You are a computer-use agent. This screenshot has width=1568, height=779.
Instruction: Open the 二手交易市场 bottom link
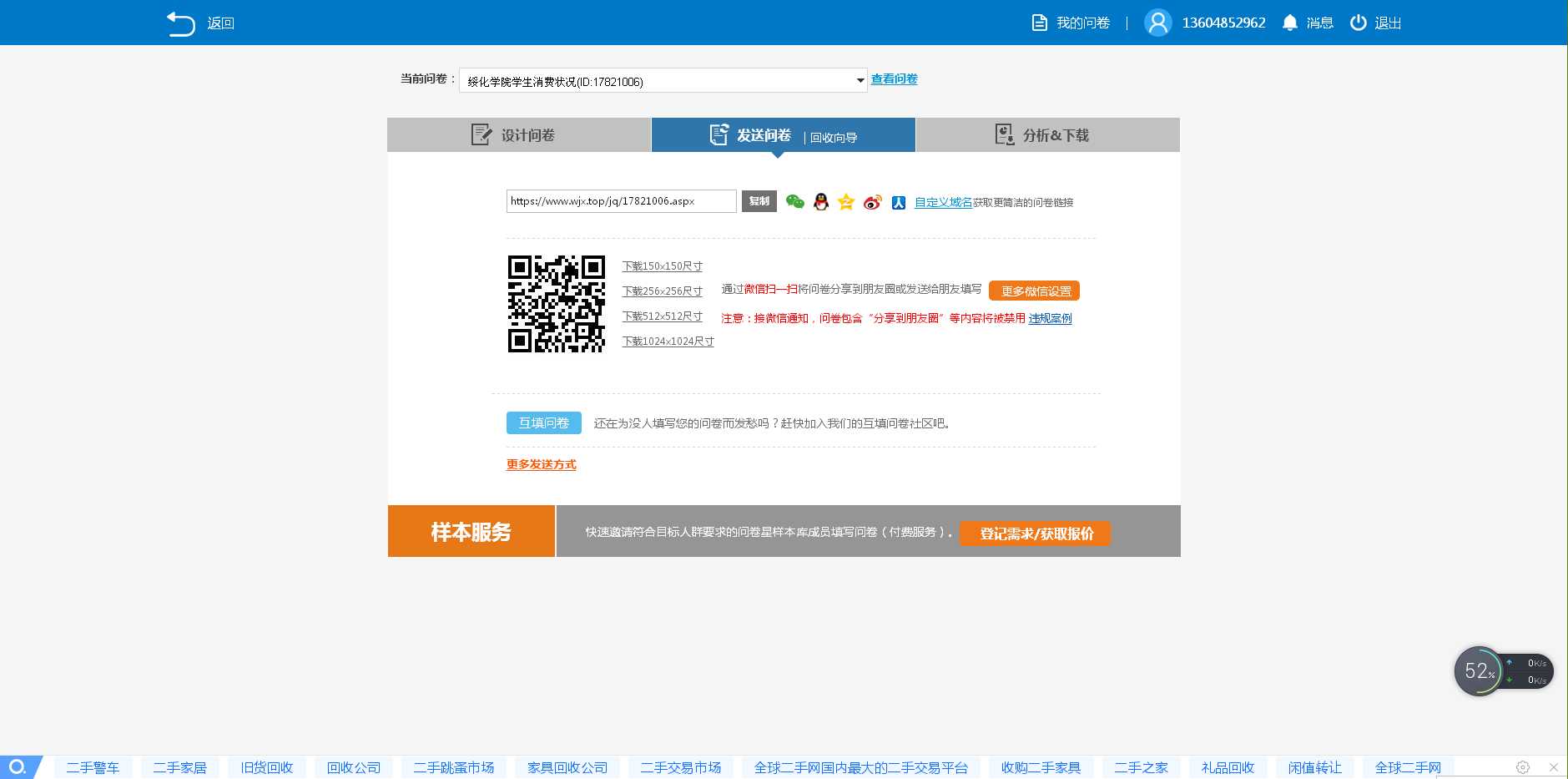pyautogui.click(x=681, y=767)
